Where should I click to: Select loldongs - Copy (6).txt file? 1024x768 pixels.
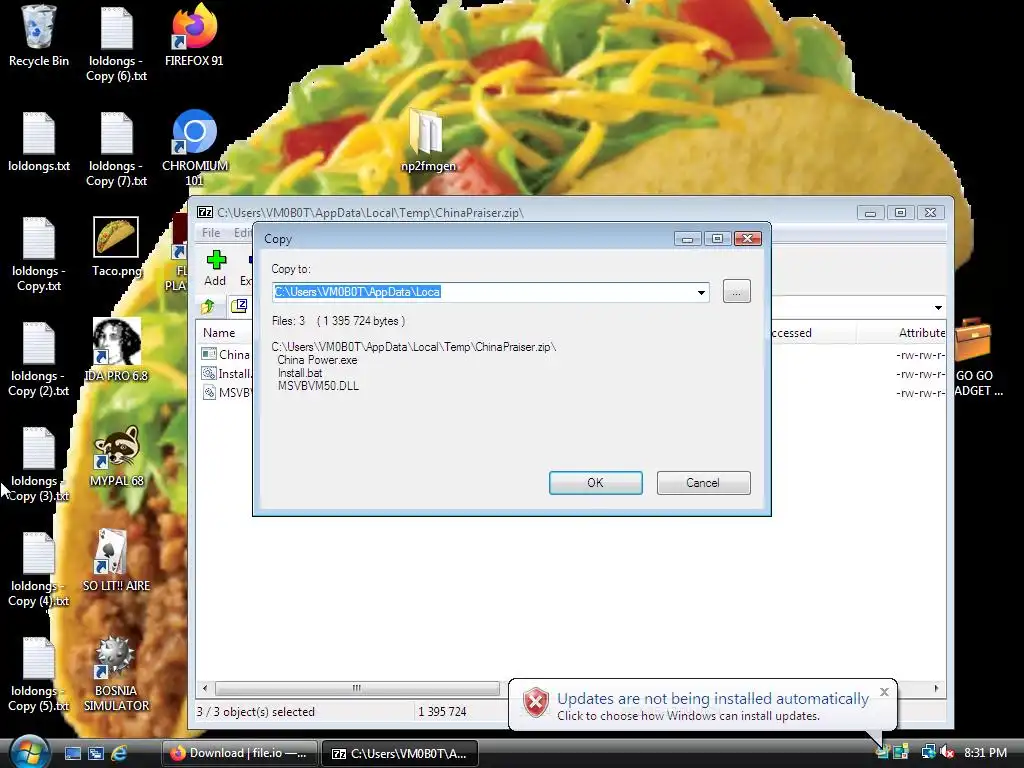(116, 44)
